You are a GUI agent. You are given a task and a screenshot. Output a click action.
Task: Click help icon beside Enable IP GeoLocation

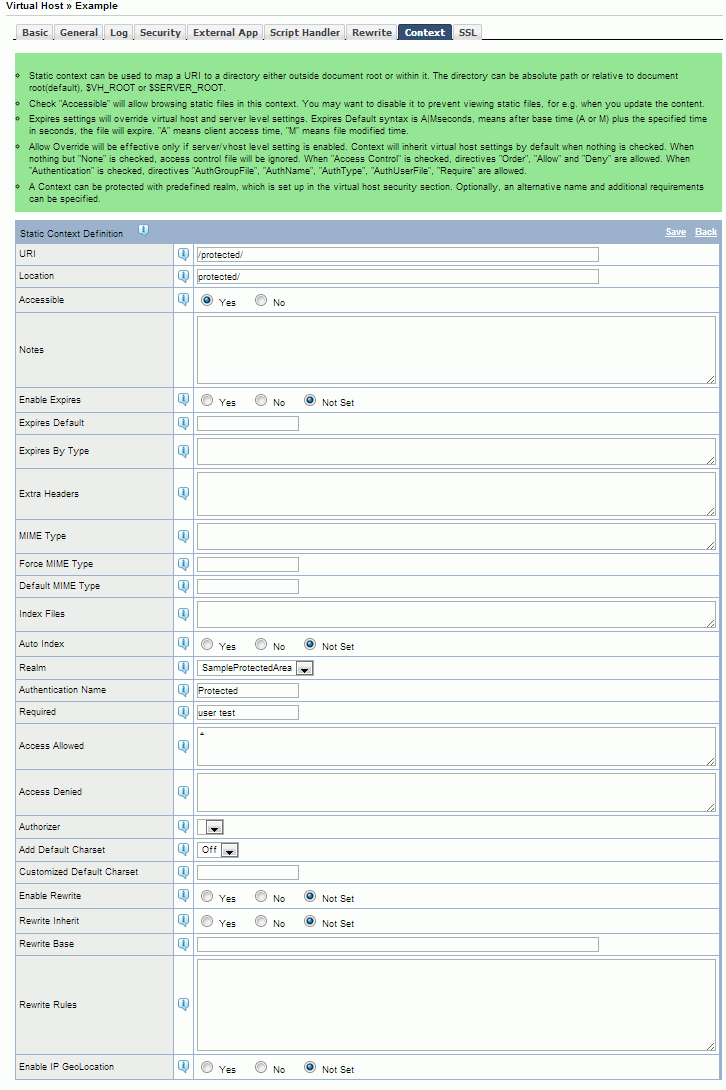[183, 1067]
